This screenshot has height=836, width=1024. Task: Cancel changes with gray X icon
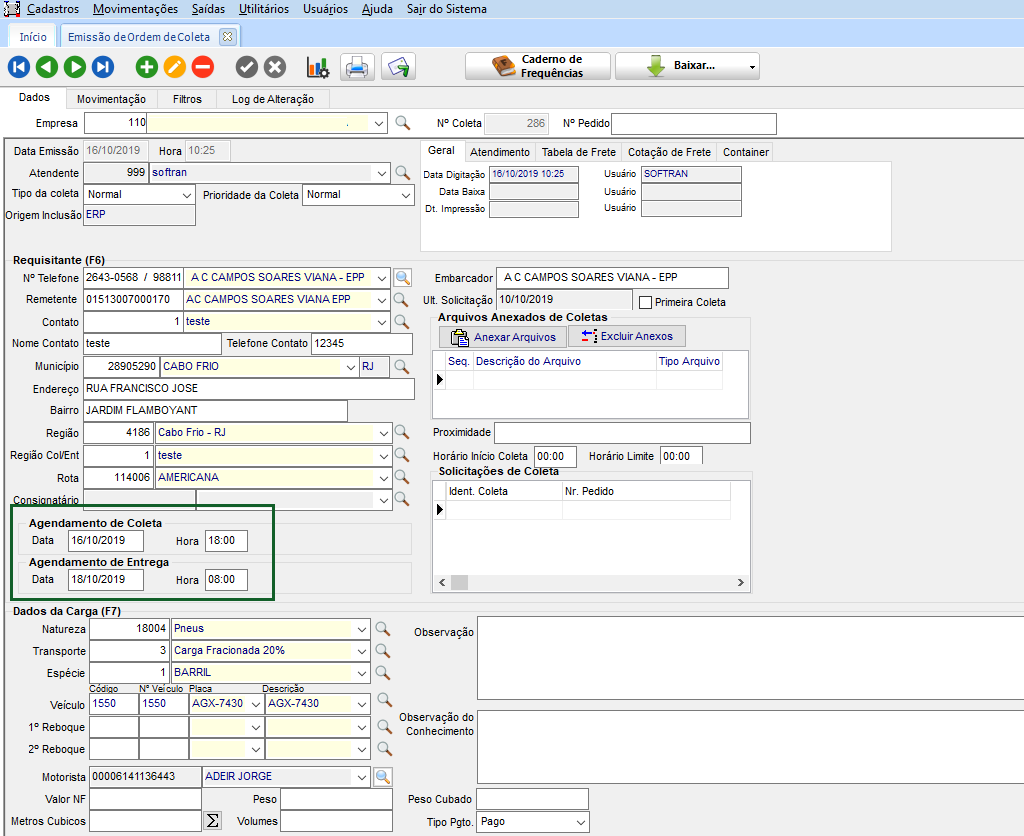[x=274, y=67]
